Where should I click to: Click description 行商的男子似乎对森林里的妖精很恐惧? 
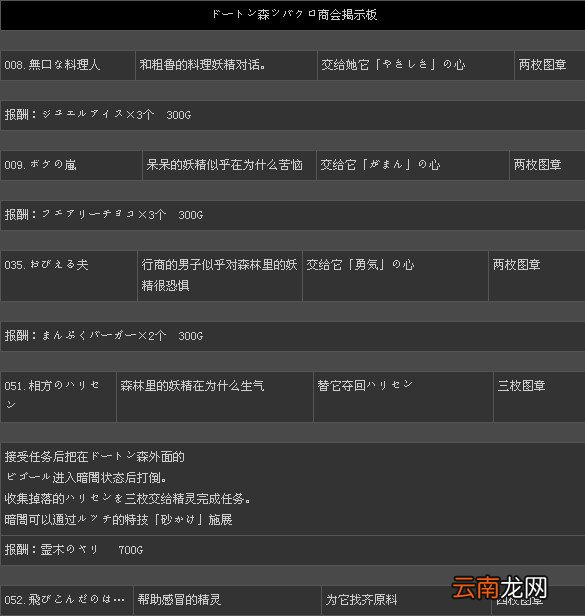click(219, 275)
